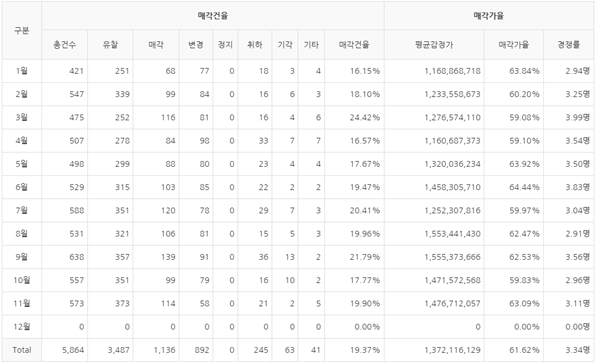Click the 18.10% cell
The height and width of the screenshot is (363, 596).
tap(365, 94)
